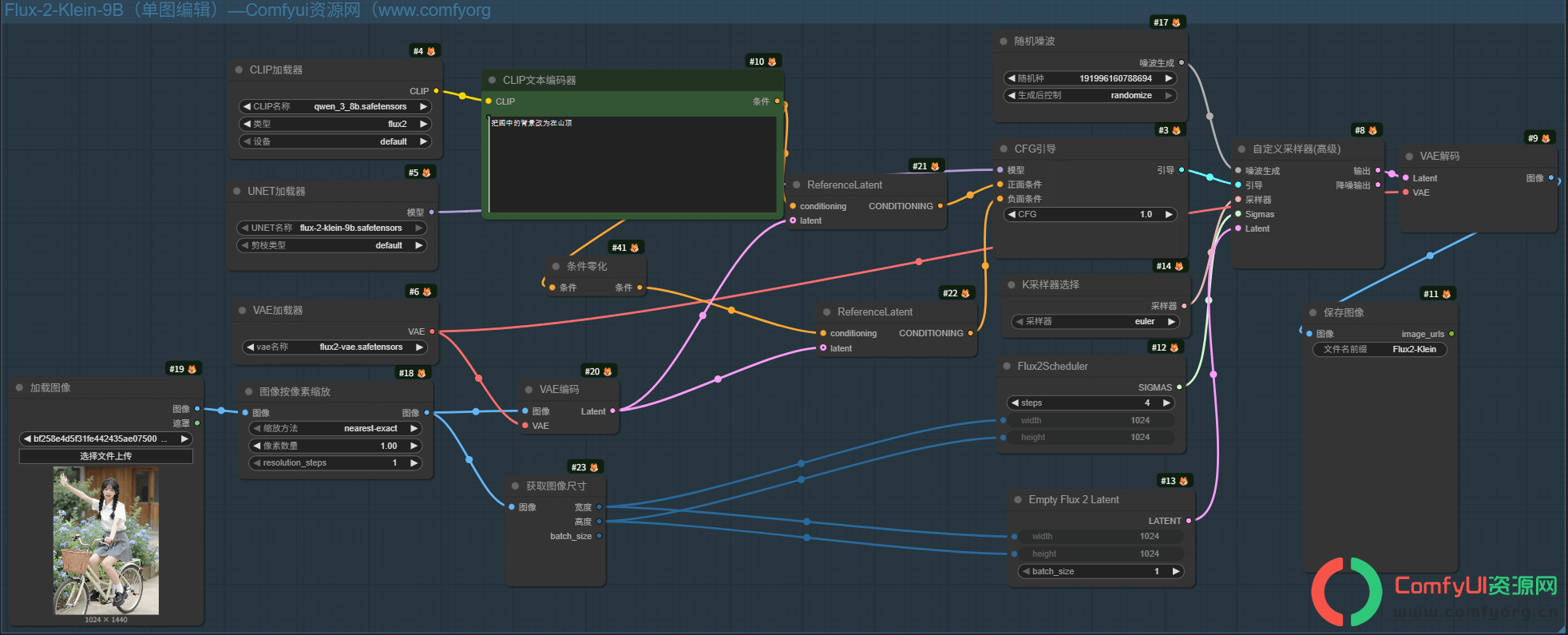Click the fox badge icon beside #41
1568x635 pixels.
(x=635, y=248)
